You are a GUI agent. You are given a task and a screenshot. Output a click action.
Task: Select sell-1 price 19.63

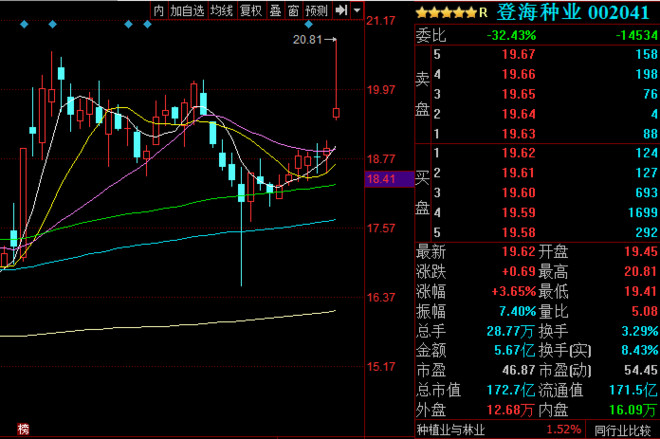(x=519, y=134)
